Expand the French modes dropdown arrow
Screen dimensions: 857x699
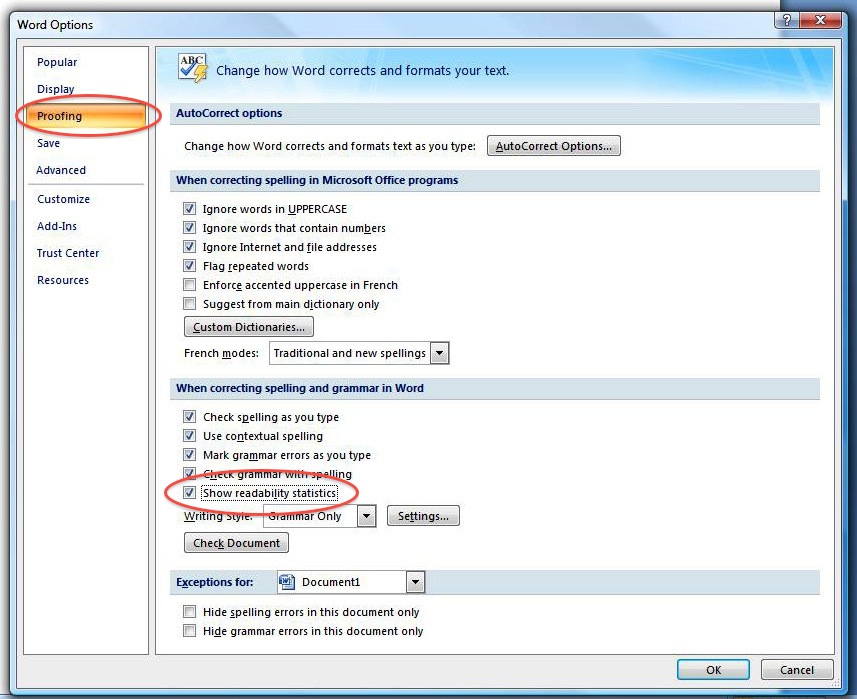coord(439,353)
